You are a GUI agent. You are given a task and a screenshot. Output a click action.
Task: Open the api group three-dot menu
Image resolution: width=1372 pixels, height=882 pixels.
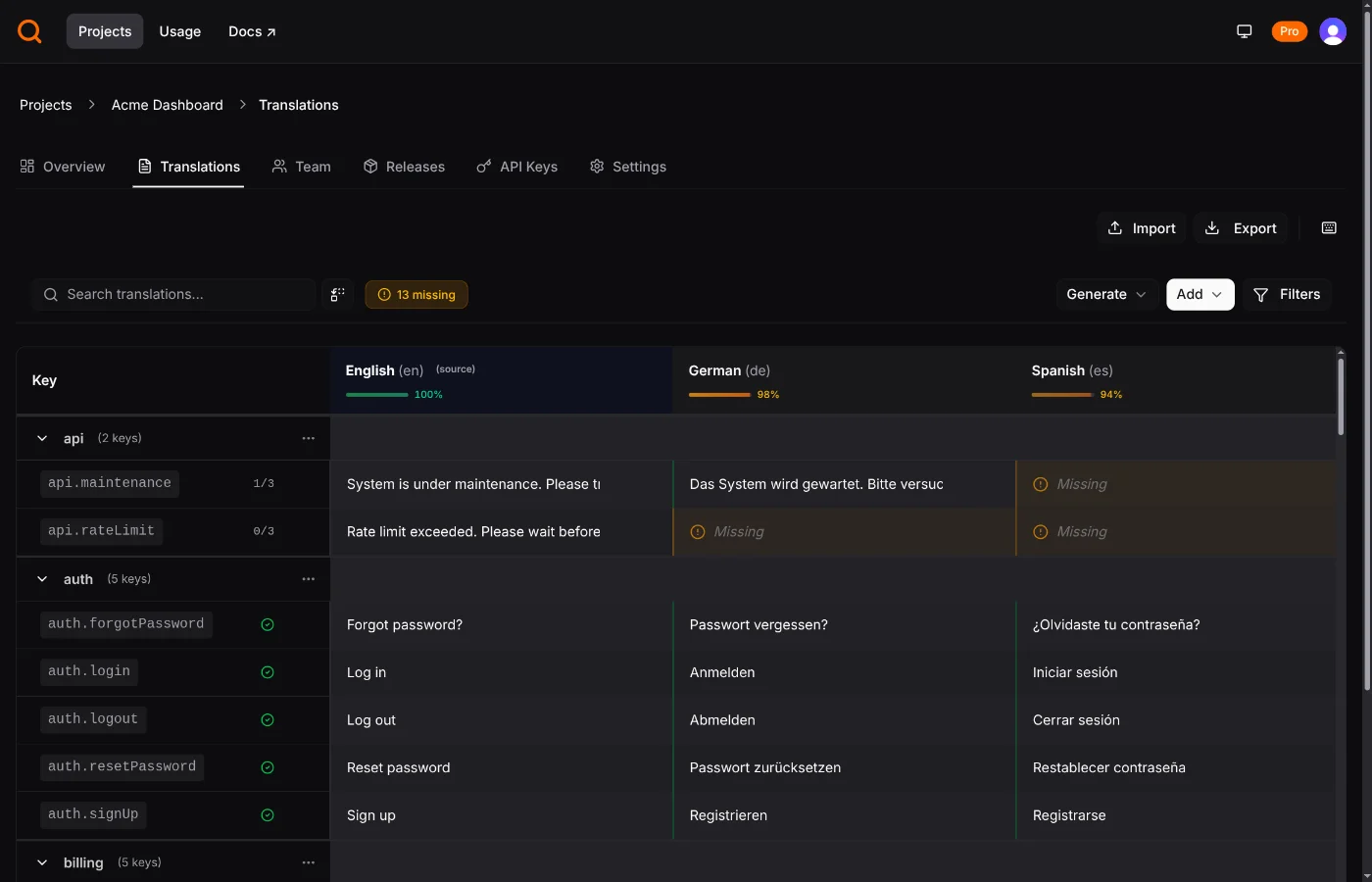pos(309,438)
